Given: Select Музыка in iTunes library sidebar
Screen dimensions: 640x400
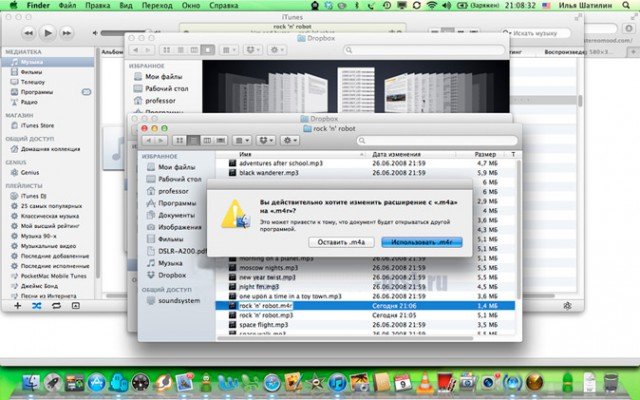Looking at the screenshot, I should pos(30,62).
